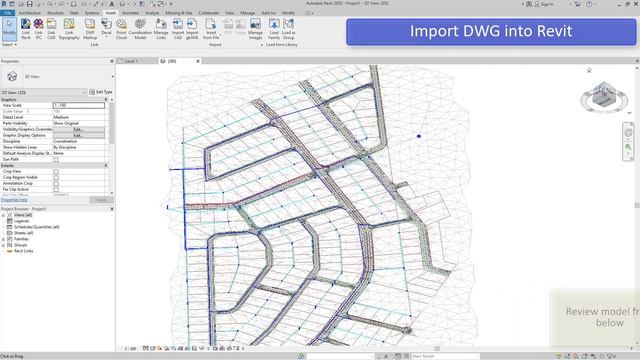
Task: Click the Properties panel vertical scrollbar
Action: 111,122
